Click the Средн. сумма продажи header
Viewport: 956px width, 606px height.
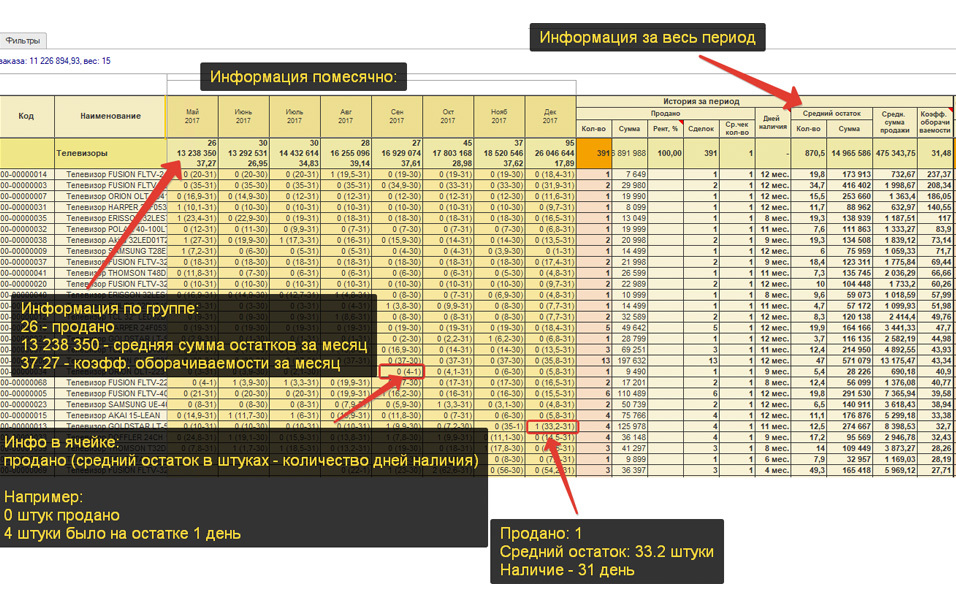[x=894, y=122]
